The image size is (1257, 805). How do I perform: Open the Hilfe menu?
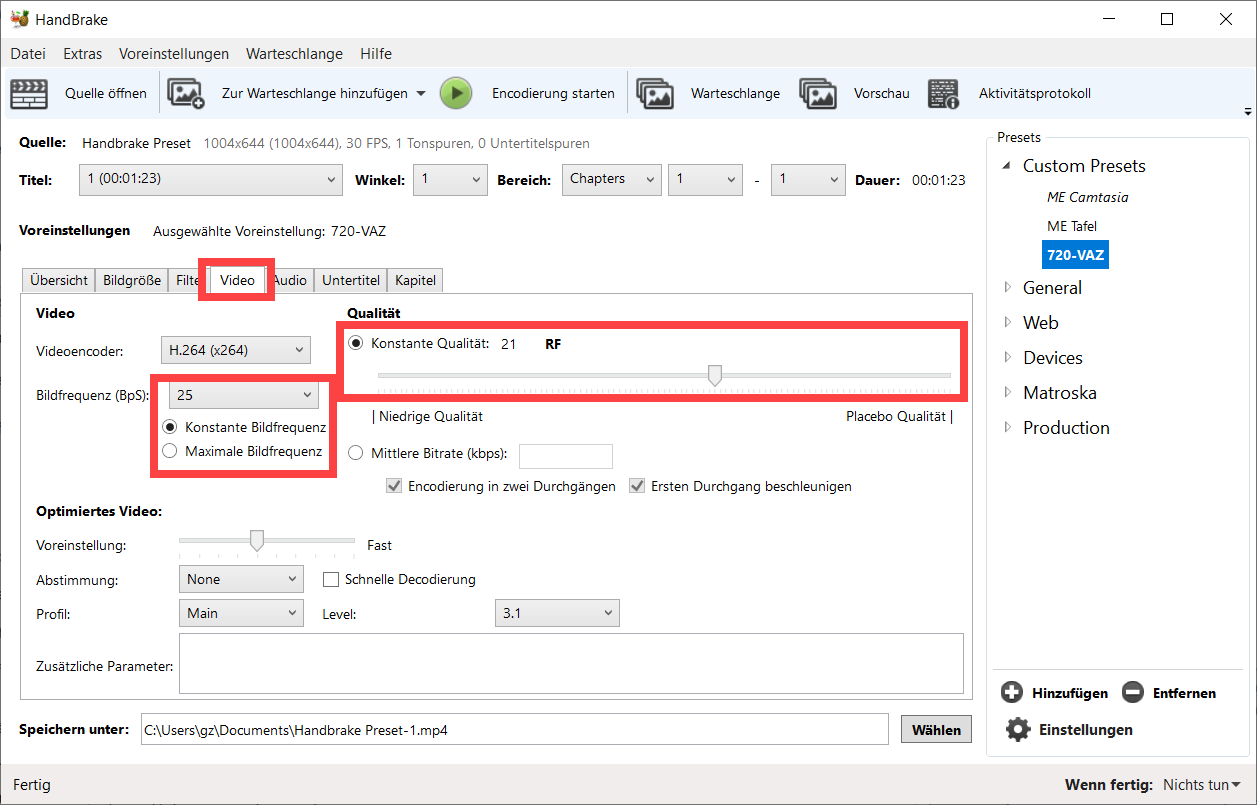click(376, 54)
